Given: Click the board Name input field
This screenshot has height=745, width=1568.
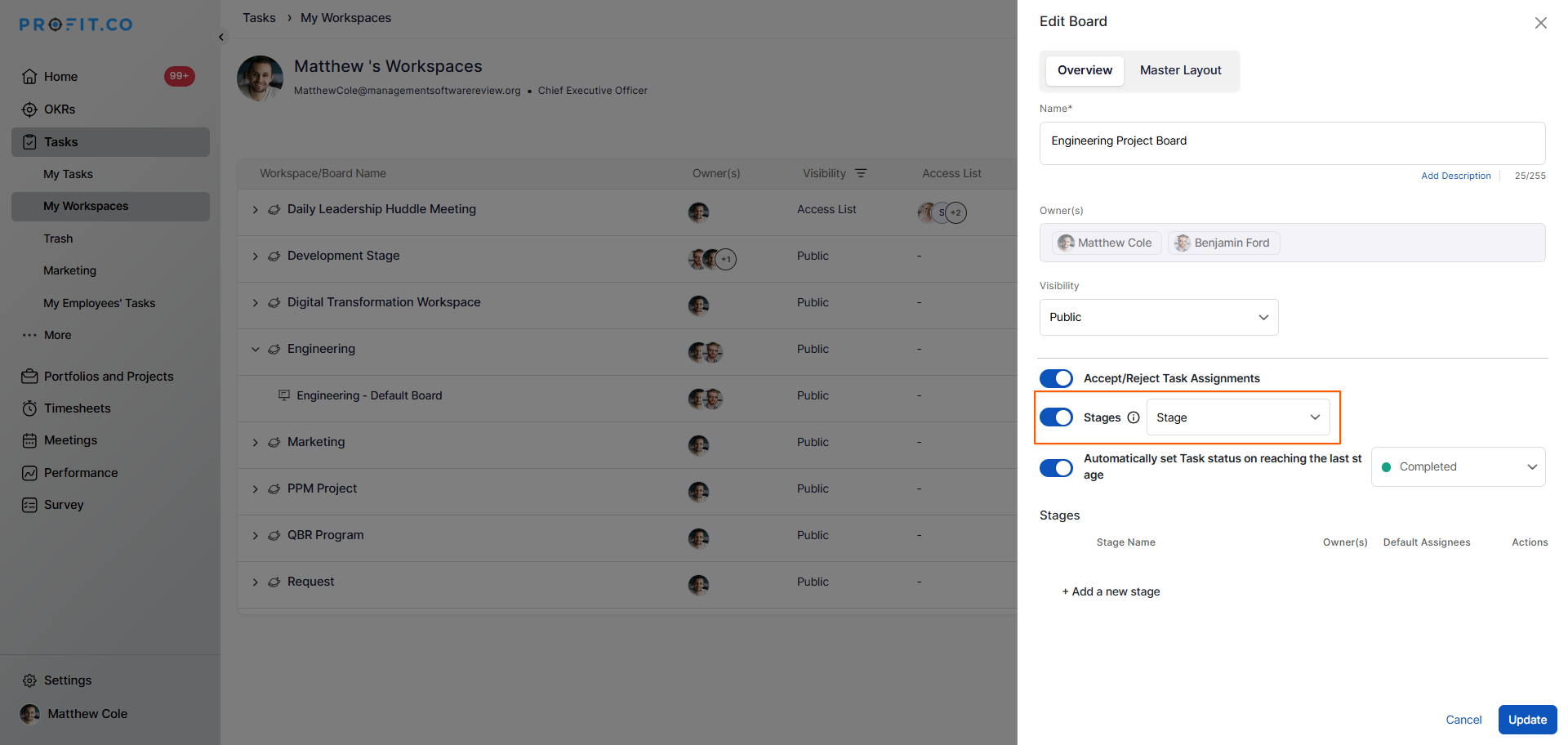Looking at the screenshot, I should click(x=1292, y=143).
